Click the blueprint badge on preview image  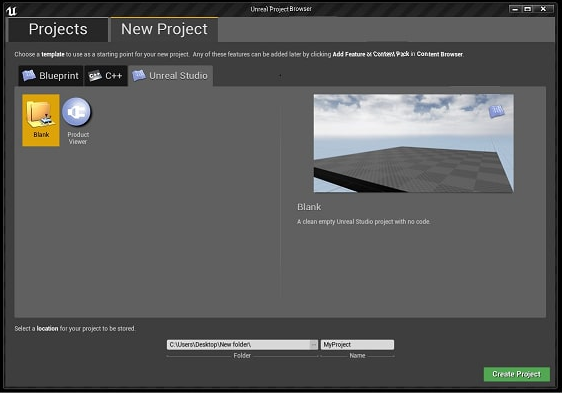pyautogui.click(x=496, y=112)
